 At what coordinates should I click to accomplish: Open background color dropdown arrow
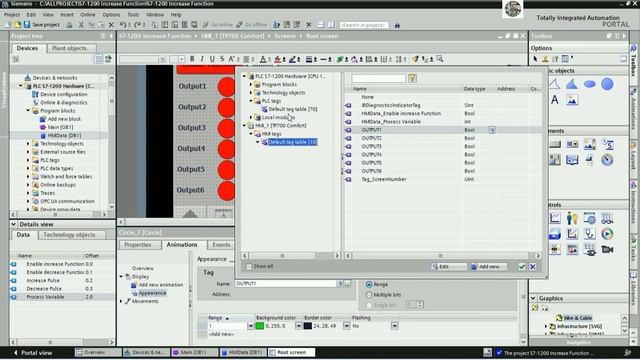[299, 326]
